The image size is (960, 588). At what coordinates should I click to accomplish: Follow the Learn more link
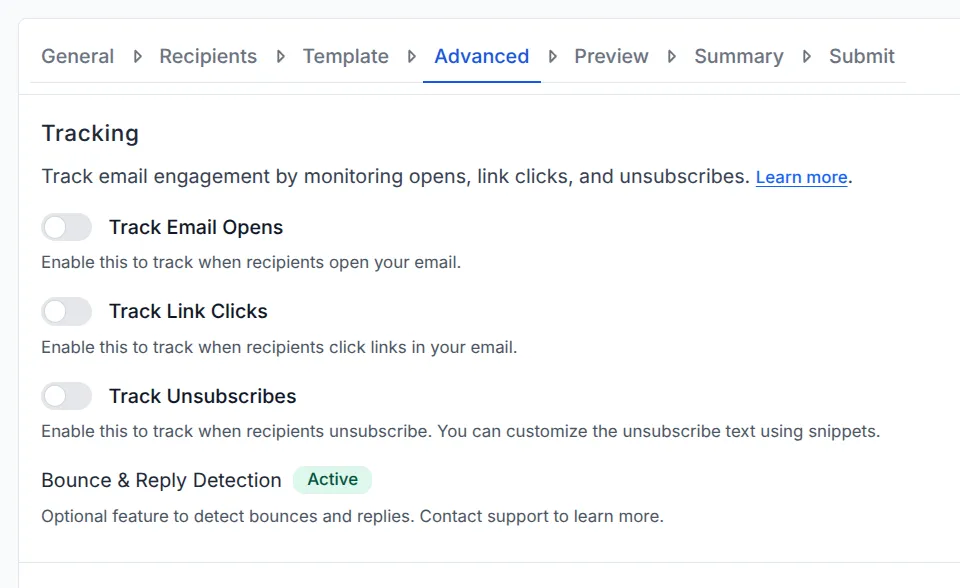[801, 178]
